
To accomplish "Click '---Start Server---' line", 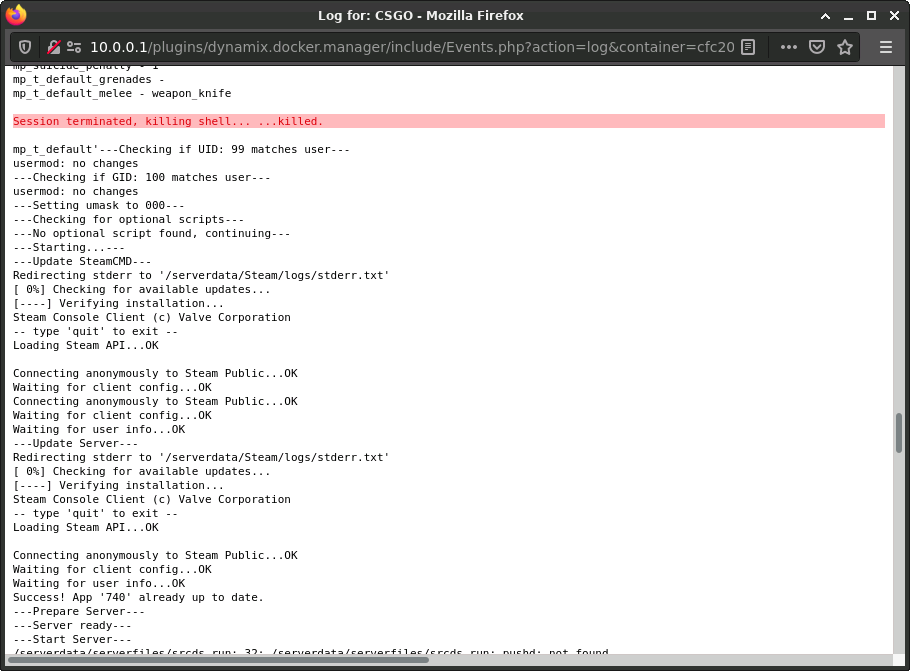I will click(x=72, y=639).
